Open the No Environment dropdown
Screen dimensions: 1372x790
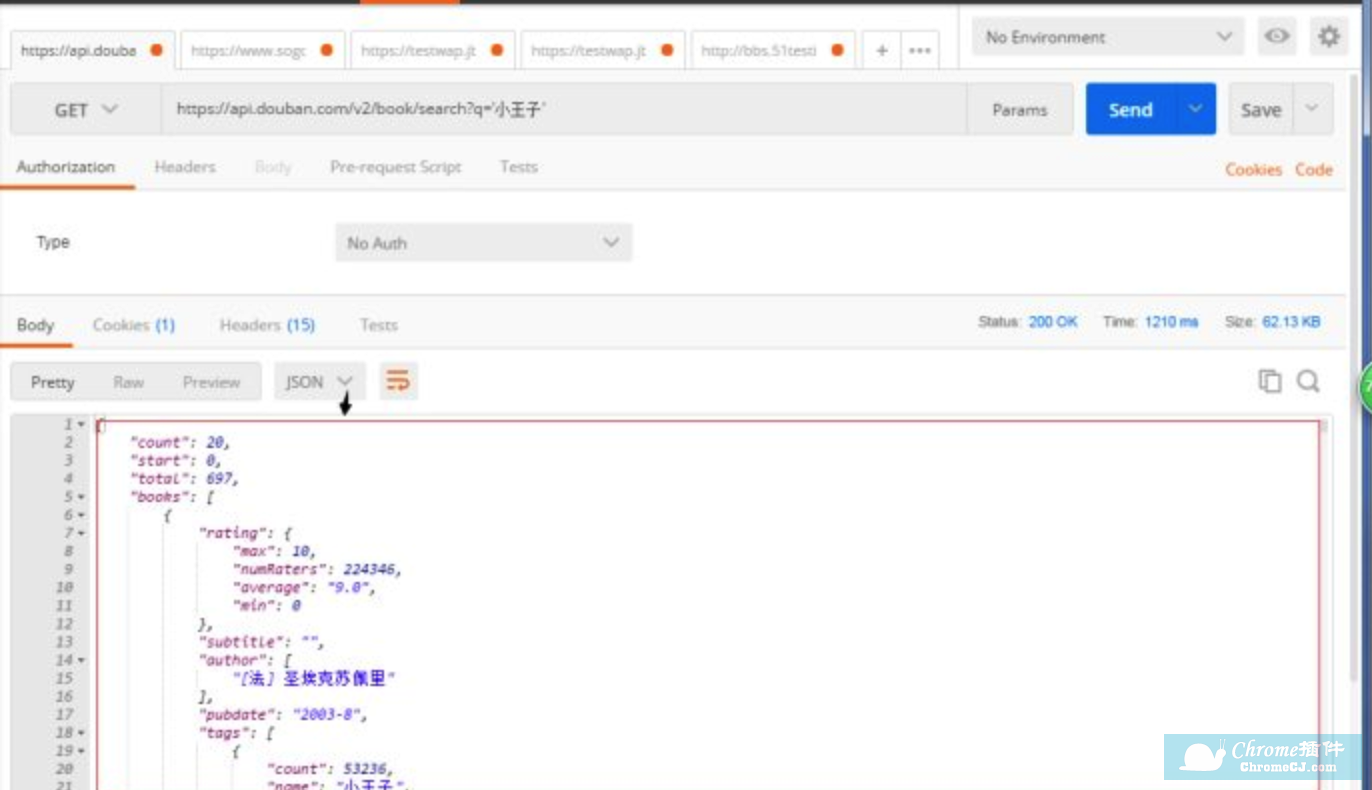click(1108, 37)
